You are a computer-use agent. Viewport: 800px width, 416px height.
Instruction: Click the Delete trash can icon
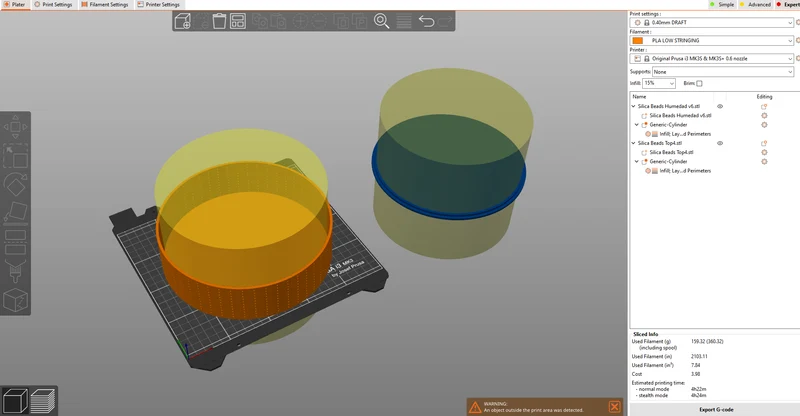[x=219, y=21]
